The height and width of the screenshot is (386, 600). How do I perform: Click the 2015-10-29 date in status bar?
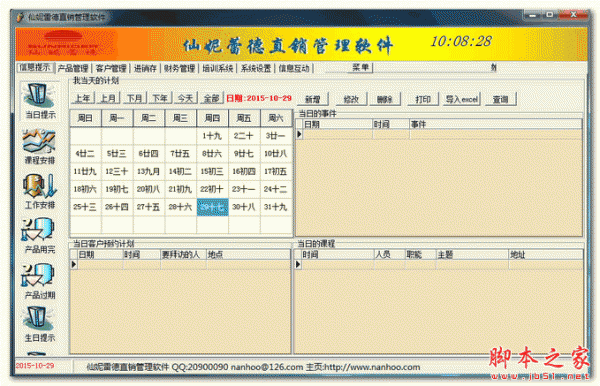pyautogui.click(x=35, y=366)
